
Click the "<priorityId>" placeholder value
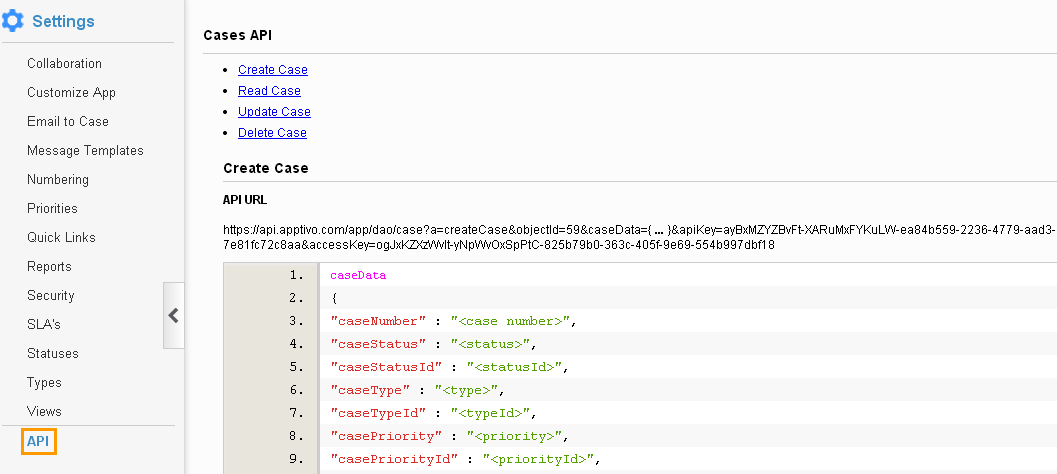click(538, 459)
